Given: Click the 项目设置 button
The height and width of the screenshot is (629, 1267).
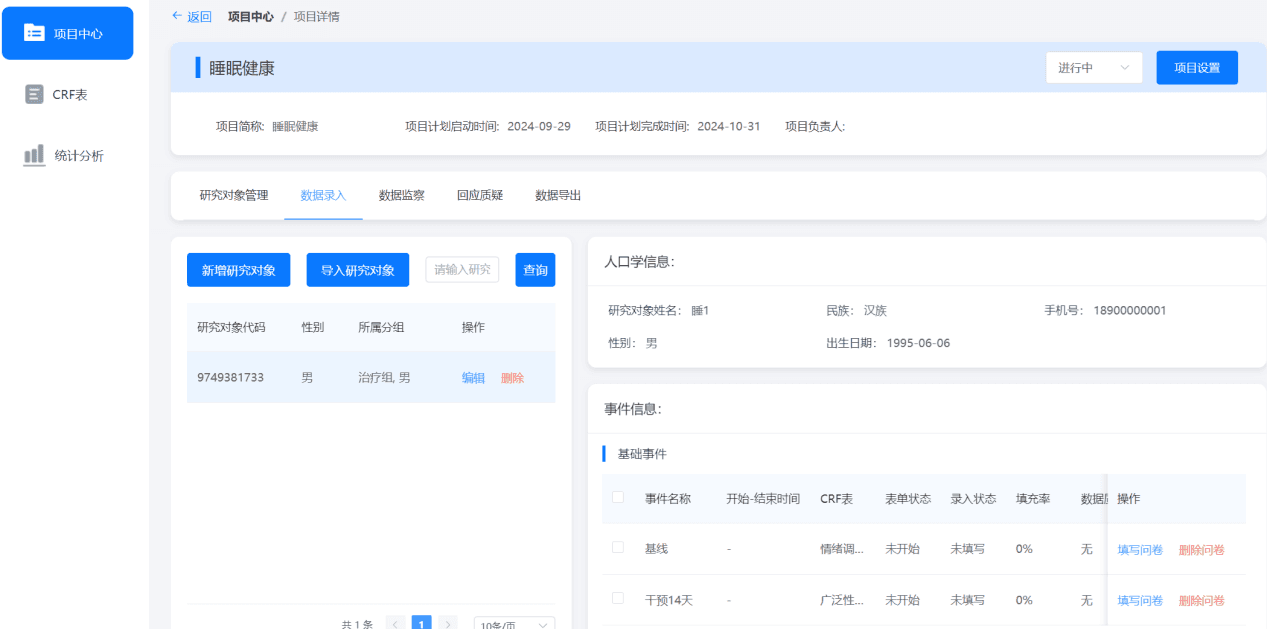Looking at the screenshot, I should pos(1197,67).
